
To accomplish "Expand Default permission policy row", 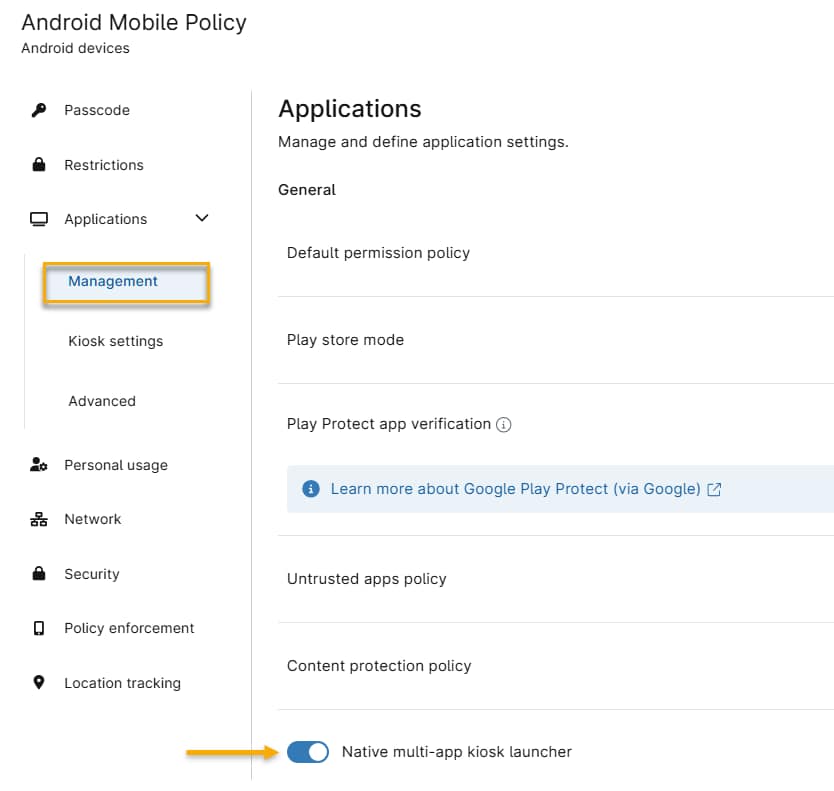I will pyautogui.click(x=556, y=253).
